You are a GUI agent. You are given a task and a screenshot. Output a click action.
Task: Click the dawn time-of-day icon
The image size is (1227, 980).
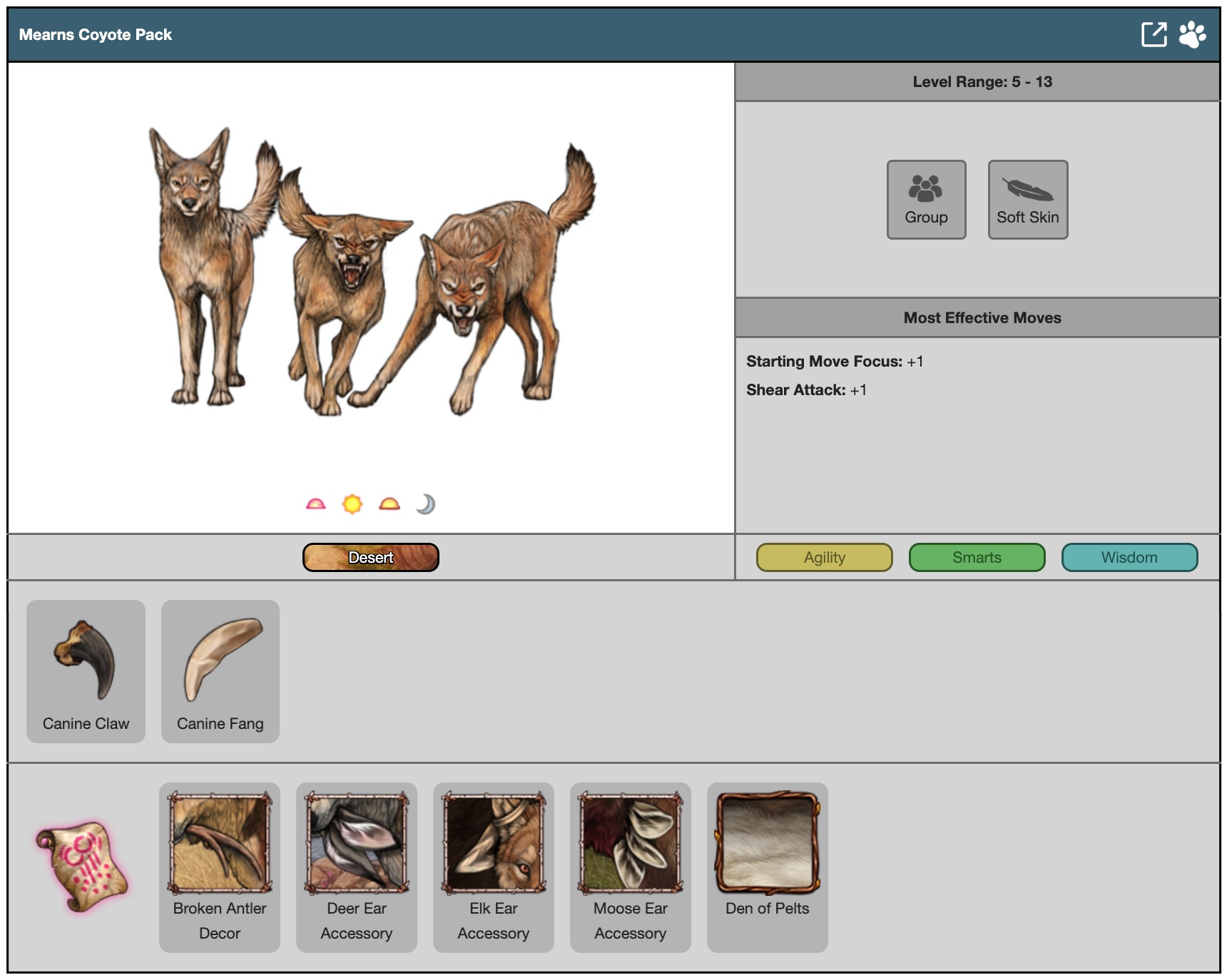tap(315, 504)
